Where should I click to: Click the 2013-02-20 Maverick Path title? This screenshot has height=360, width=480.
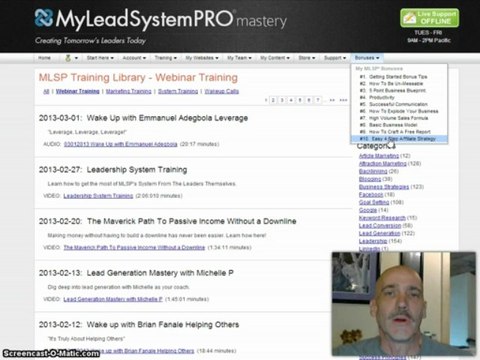click(x=167, y=221)
